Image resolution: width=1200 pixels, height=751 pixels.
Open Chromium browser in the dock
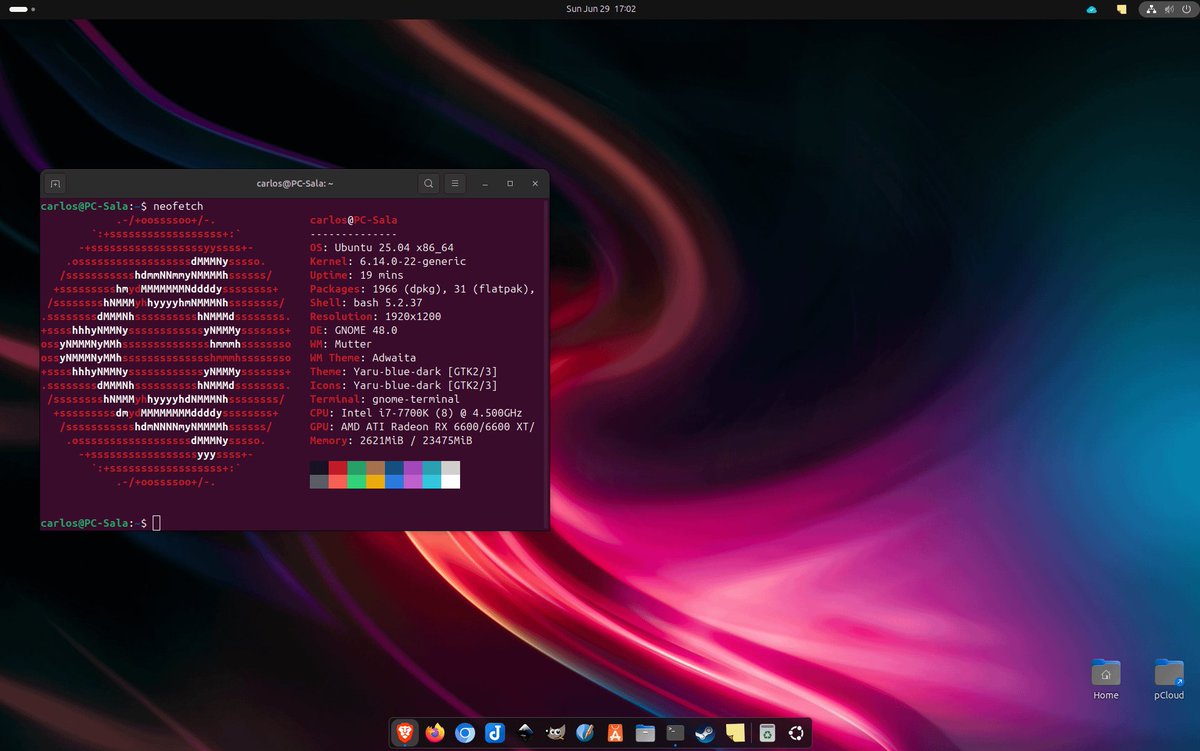point(465,733)
